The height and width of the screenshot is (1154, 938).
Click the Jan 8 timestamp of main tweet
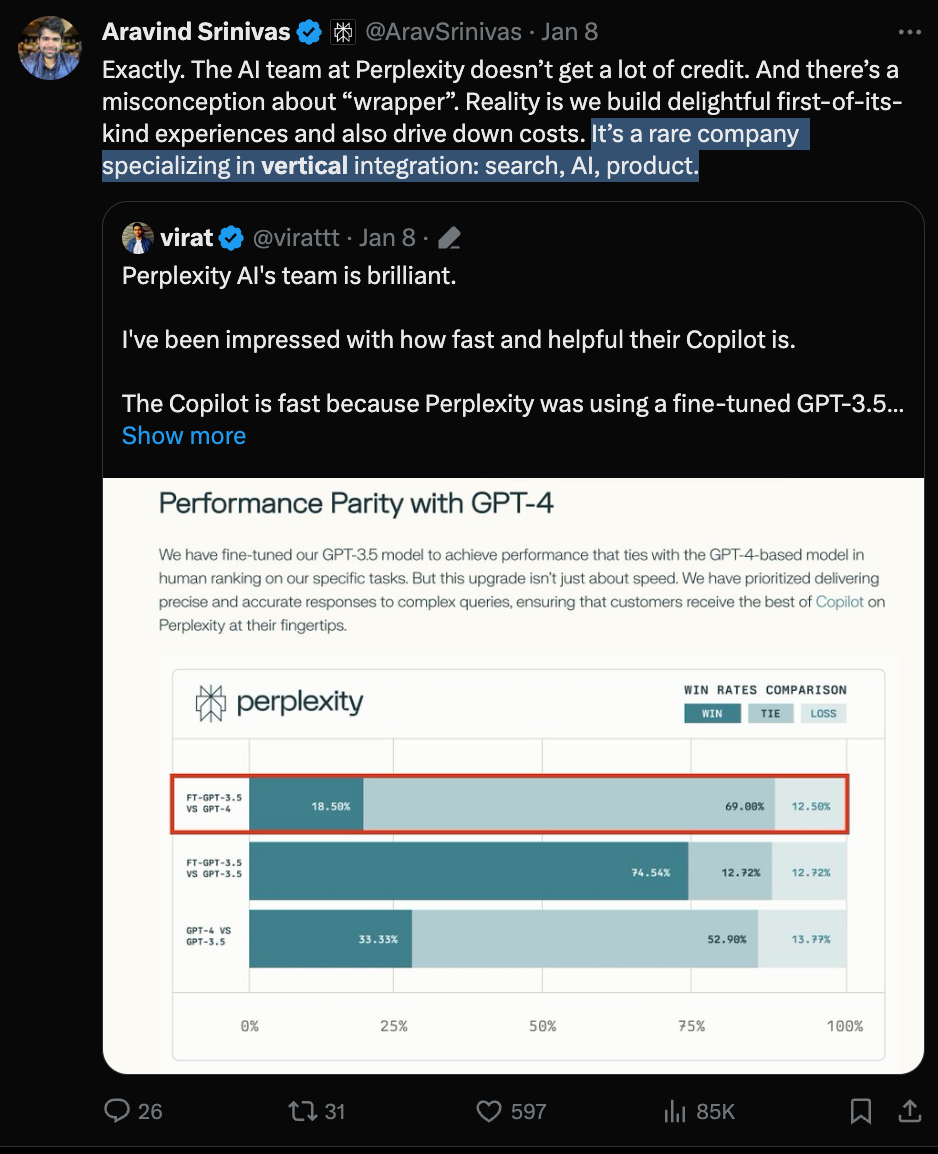569,32
